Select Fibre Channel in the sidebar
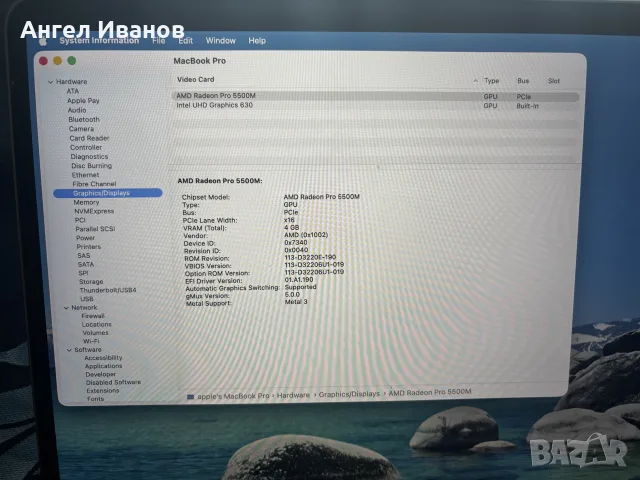The image size is (640, 480). click(x=94, y=184)
